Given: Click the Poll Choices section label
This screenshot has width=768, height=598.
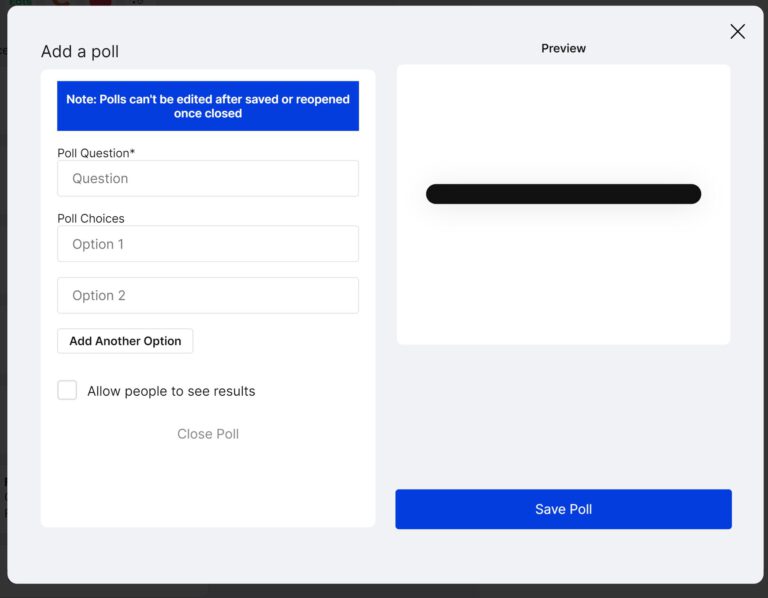Looking at the screenshot, I should (x=91, y=218).
